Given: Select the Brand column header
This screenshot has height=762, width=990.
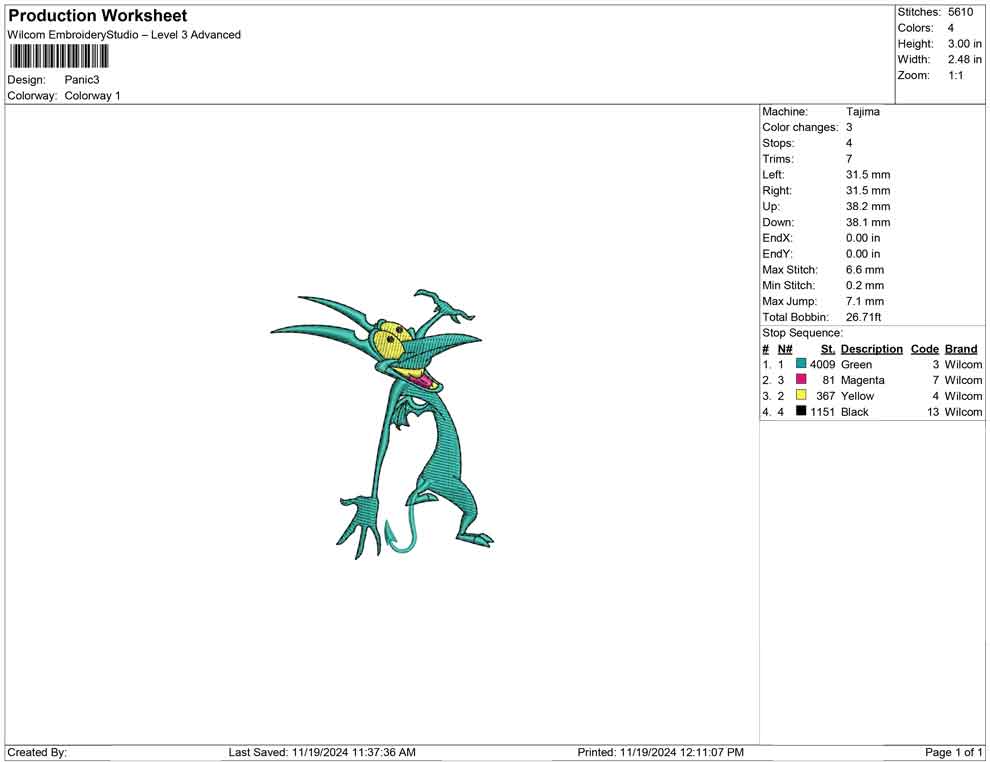Looking at the screenshot, I should click(x=961, y=349).
